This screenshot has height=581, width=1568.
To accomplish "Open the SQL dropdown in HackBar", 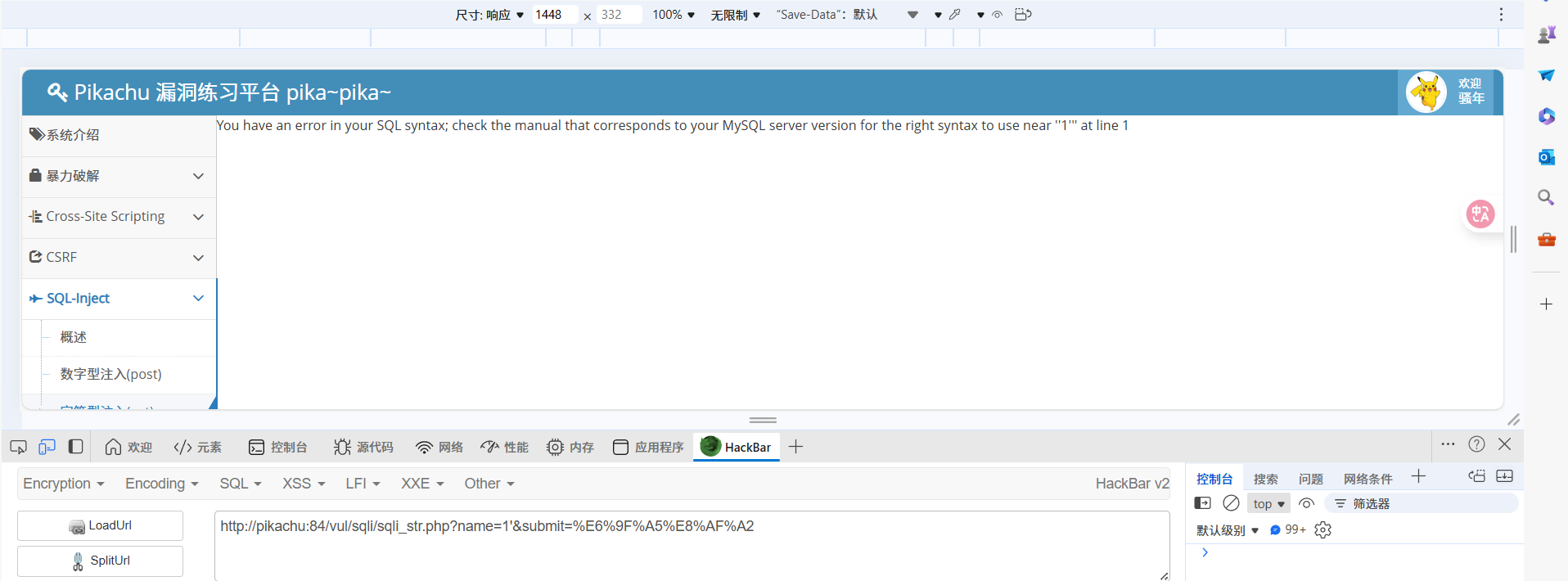I will point(241,484).
